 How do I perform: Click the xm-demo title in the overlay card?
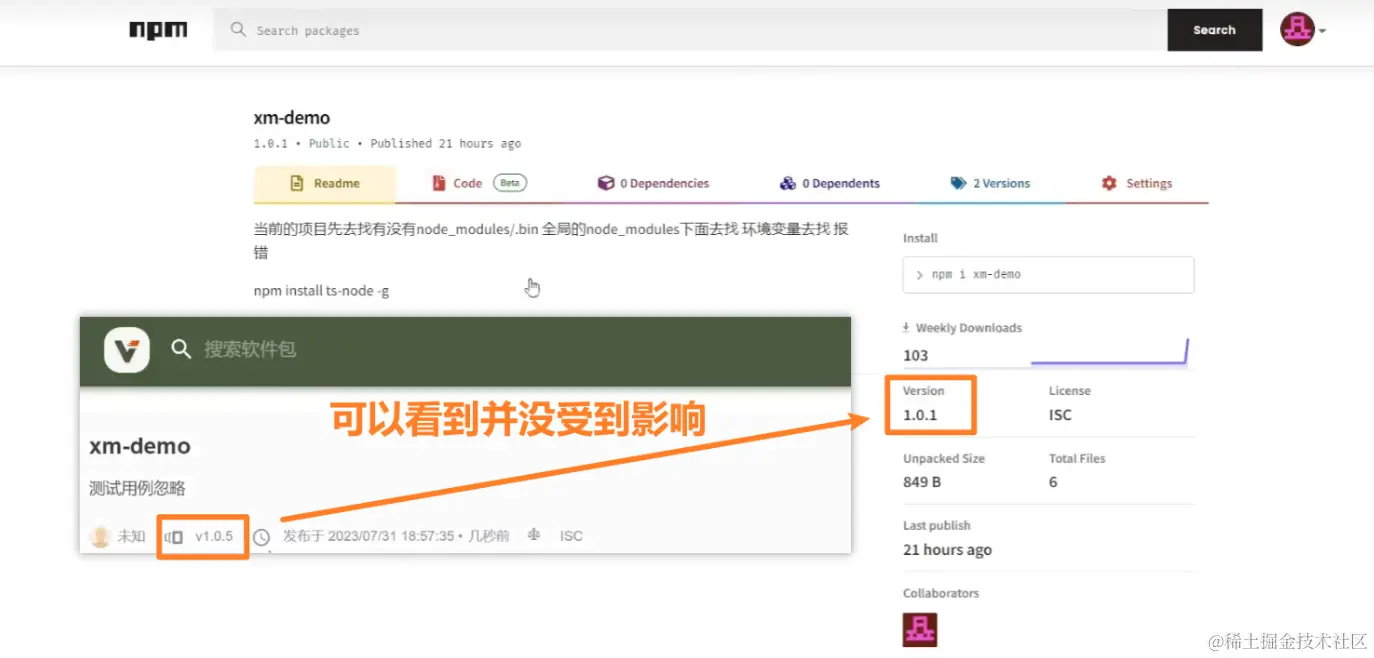(140, 446)
